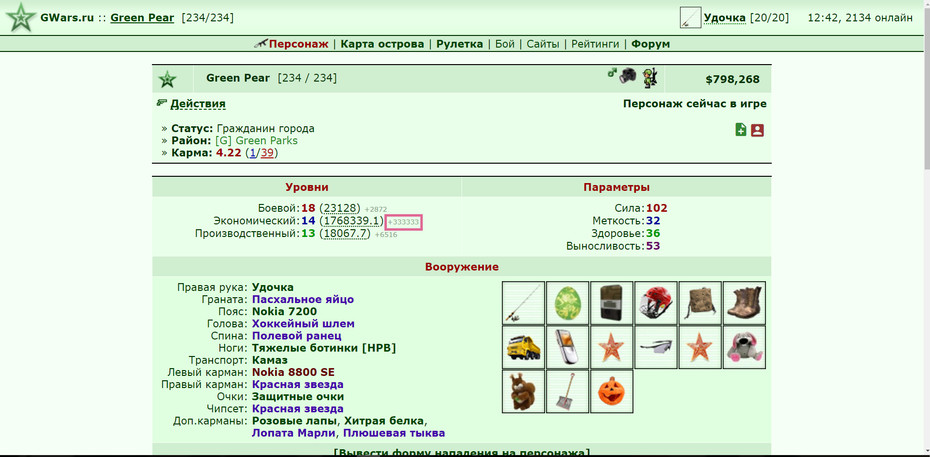Viewport: 930px width, 457px height.
Task: Open the Рейтинги navigation item
Action: tap(595, 44)
